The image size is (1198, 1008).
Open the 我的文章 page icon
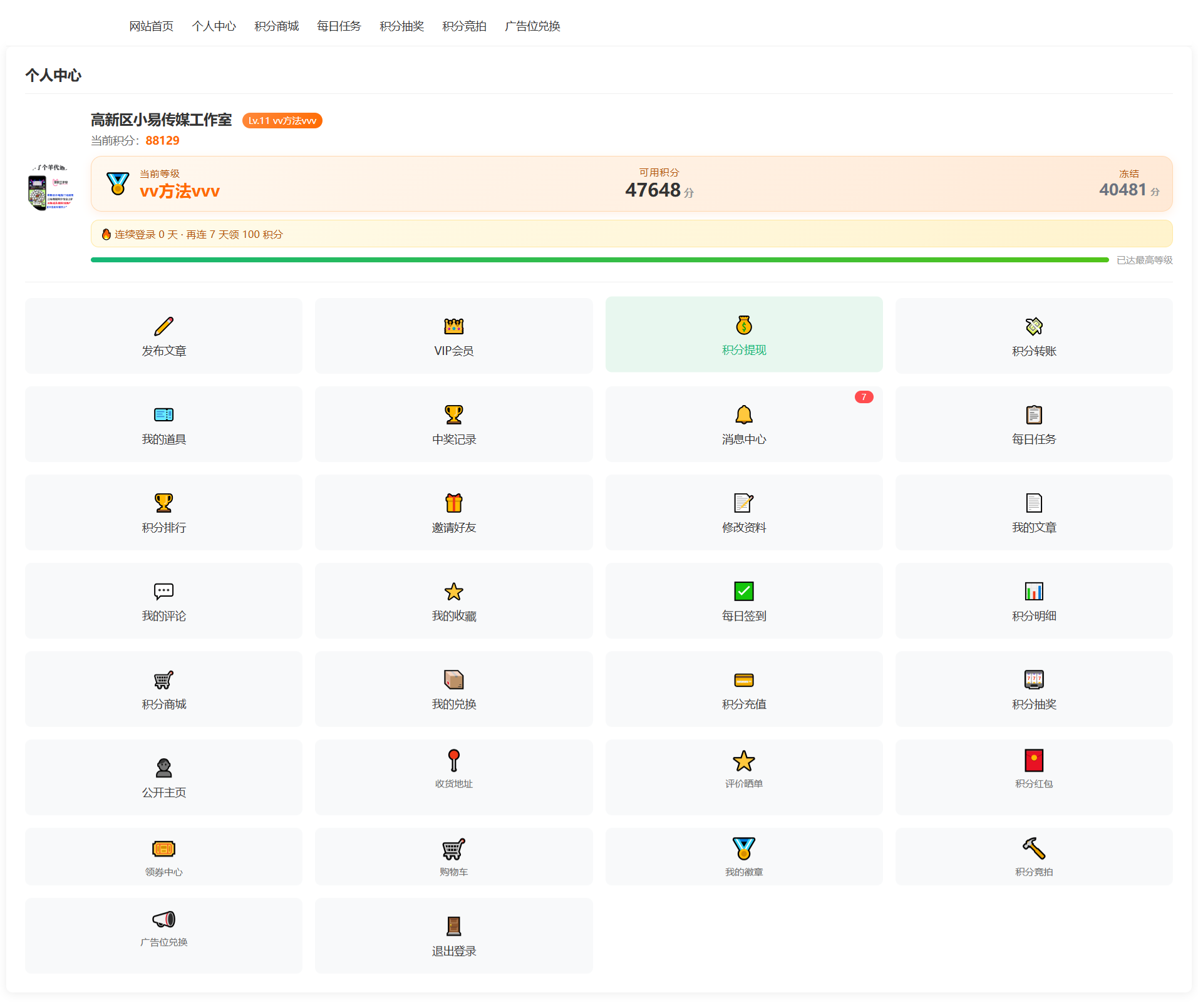click(1034, 503)
